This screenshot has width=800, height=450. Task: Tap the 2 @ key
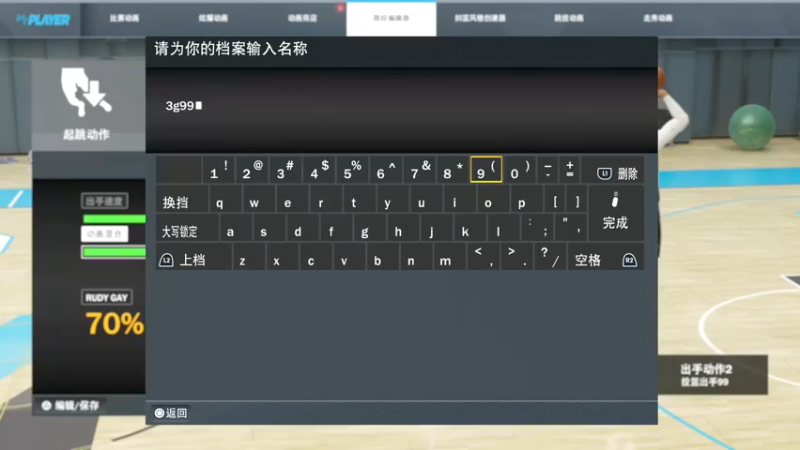252,170
